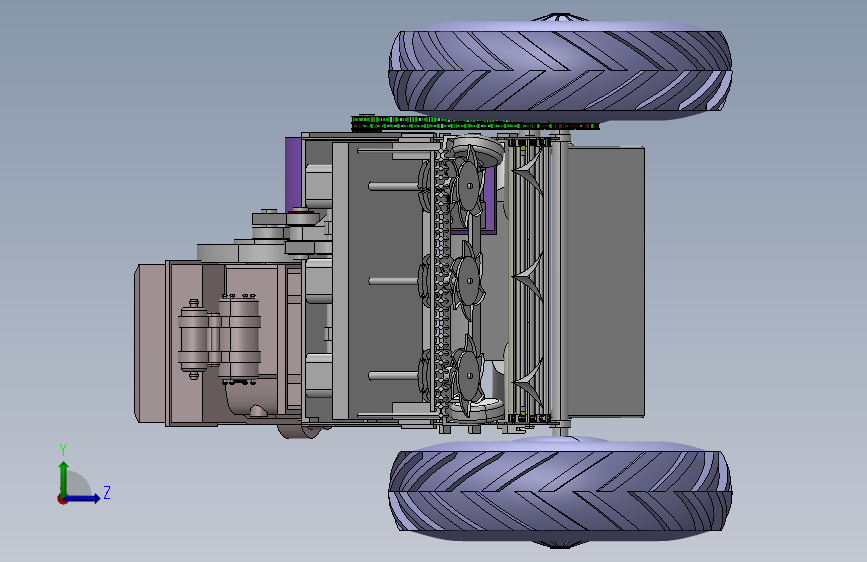Select the lower wheel hub cap
Viewport: 867px width, 562px height.
coord(560,544)
